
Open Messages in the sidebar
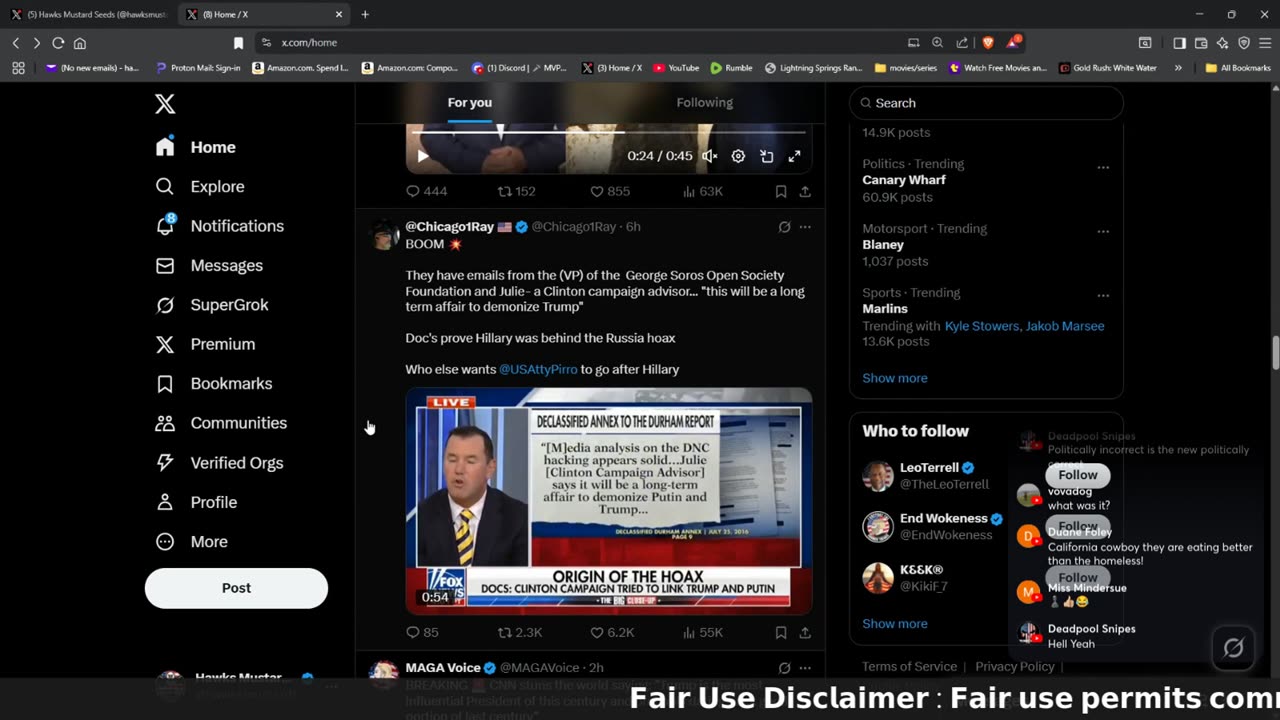[x=209, y=265]
